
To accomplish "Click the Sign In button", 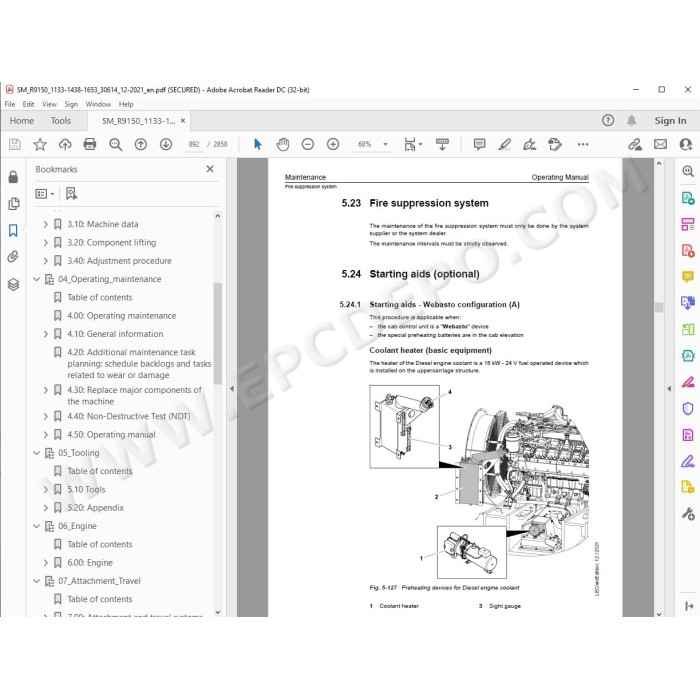I will [x=670, y=121].
